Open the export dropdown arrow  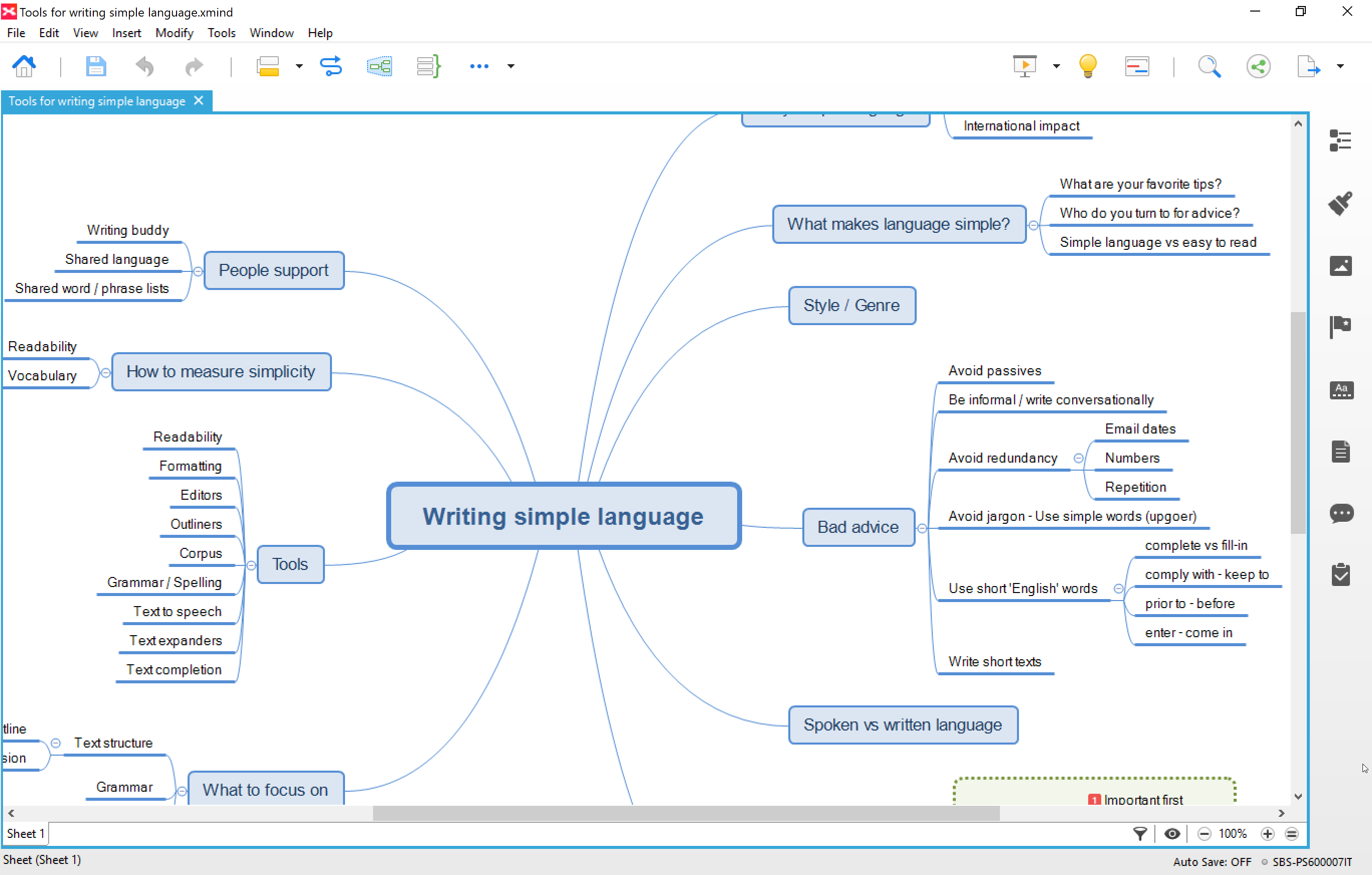(x=1340, y=67)
